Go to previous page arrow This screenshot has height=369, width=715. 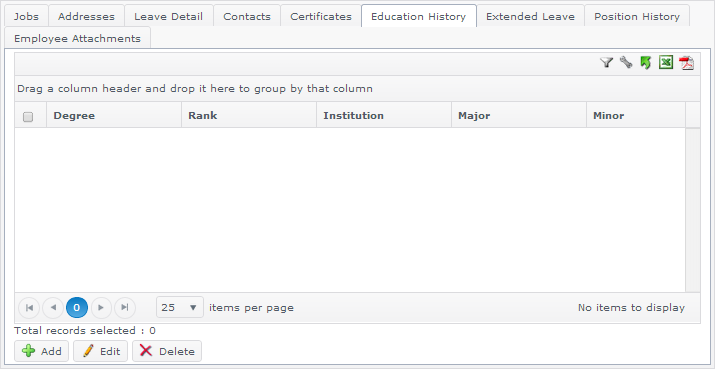click(53, 308)
